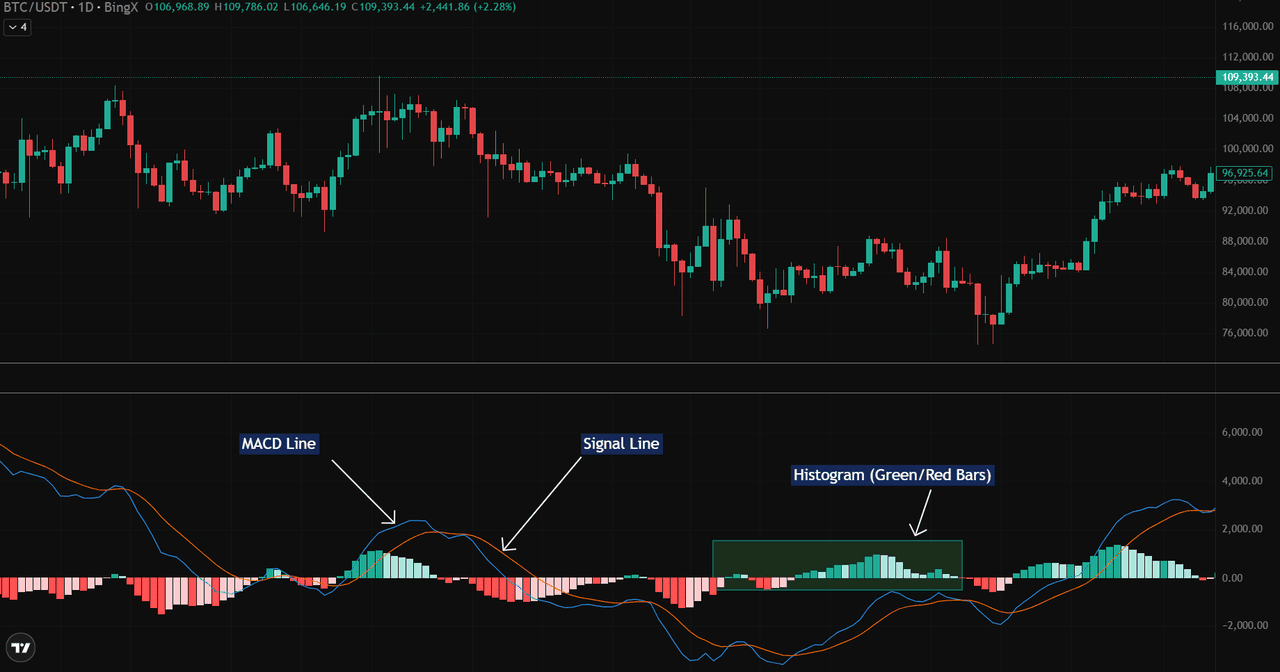Click the current price label 109,393.44
Viewport: 1280px width, 672px height.
coord(1247,77)
